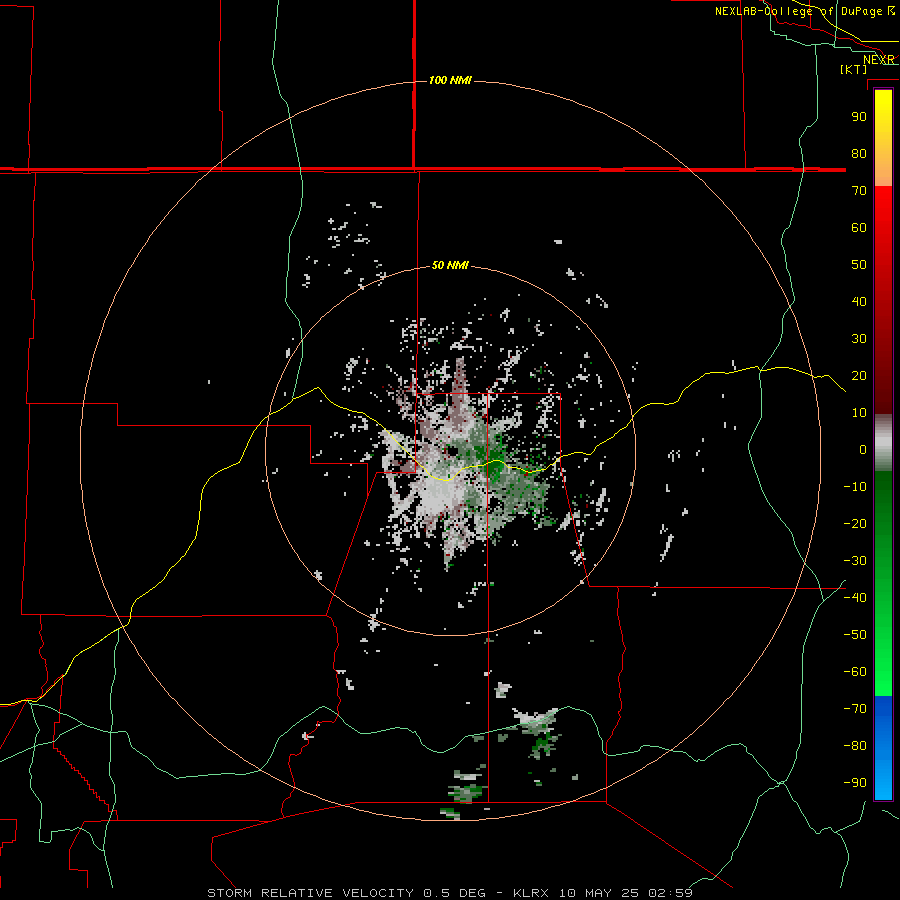
Task: Pick the light orange band near 70
Action: click(883, 177)
